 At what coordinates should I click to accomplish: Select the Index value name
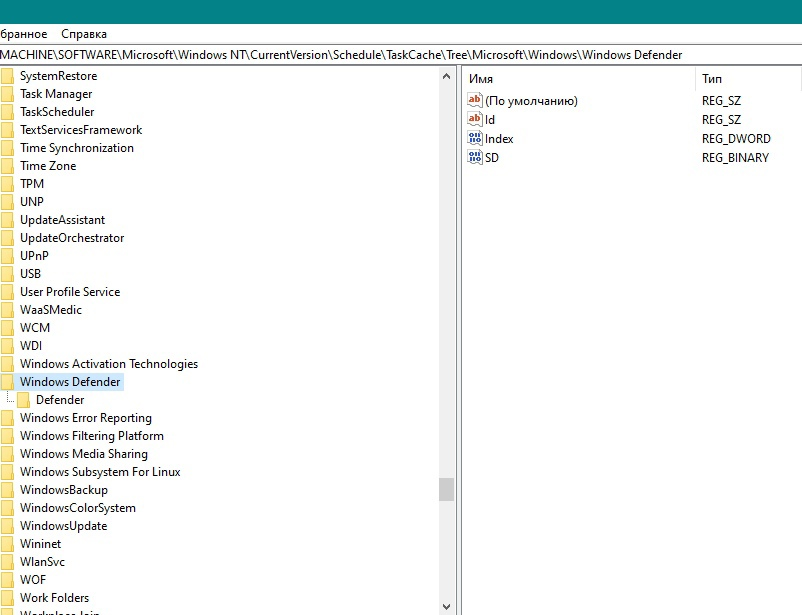[x=499, y=139]
